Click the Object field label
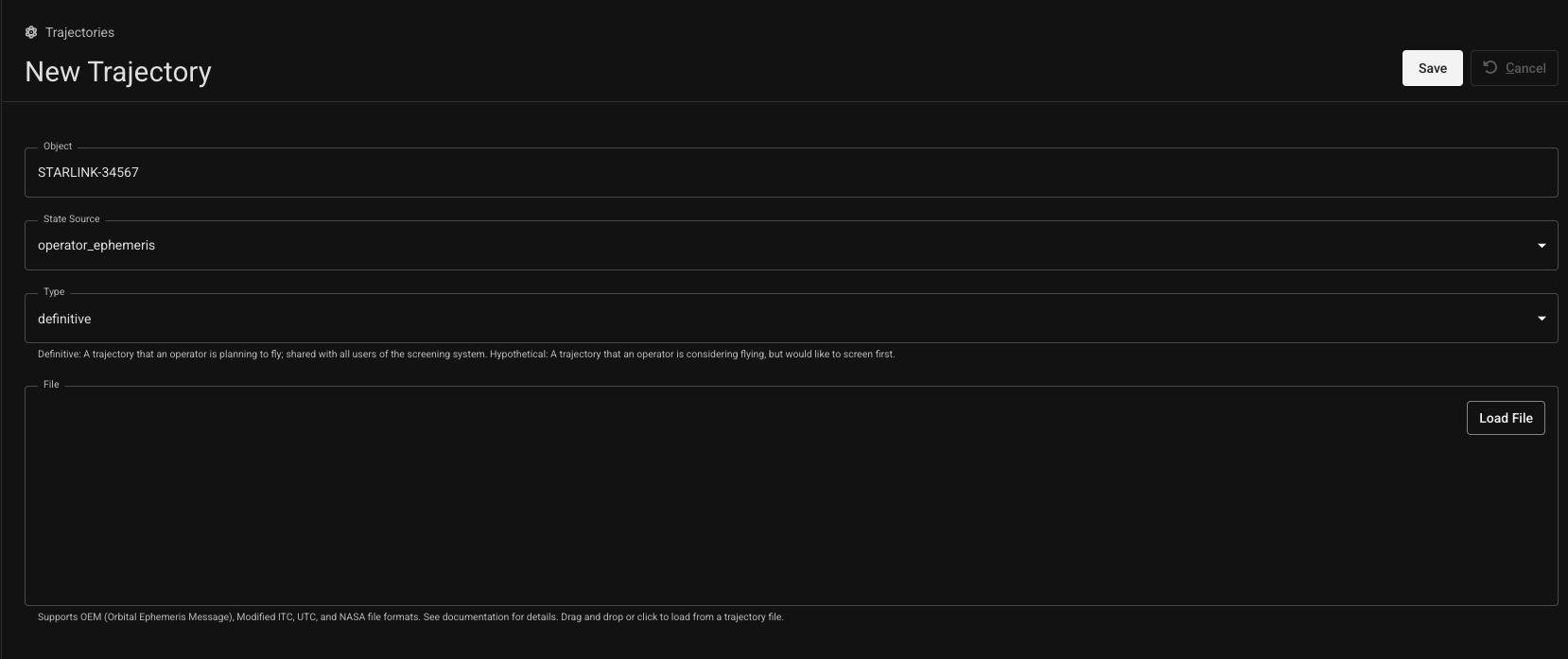This screenshot has height=659, width=1568. [58, 147]
